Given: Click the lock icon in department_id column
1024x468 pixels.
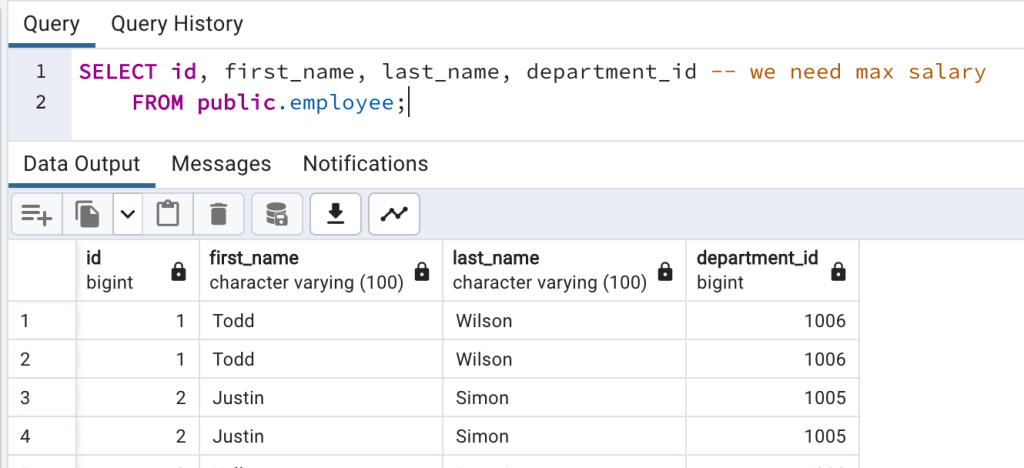Looking at the screenshot, I should point(838,271).
